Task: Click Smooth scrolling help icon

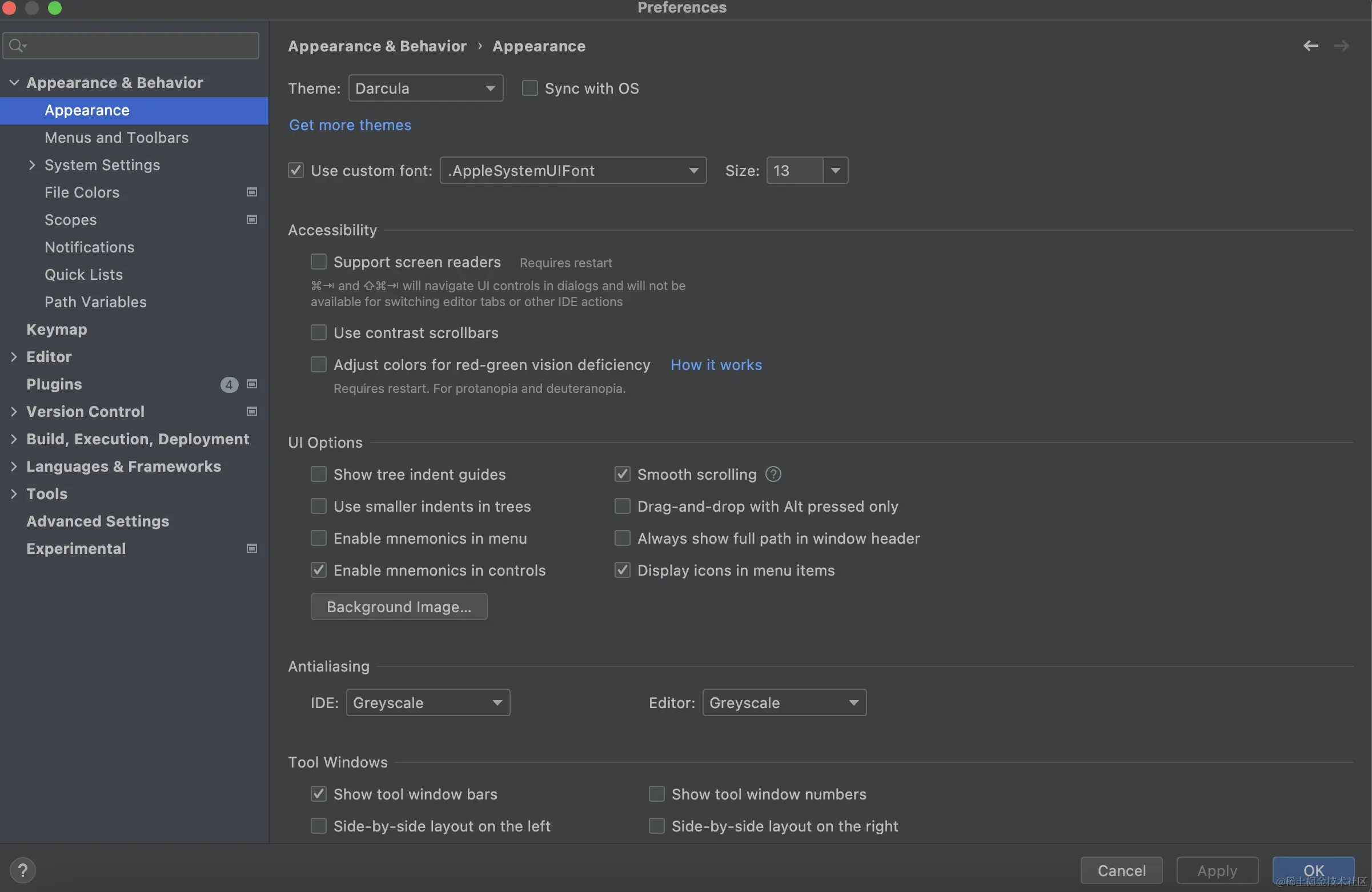Action: (773, 474)
